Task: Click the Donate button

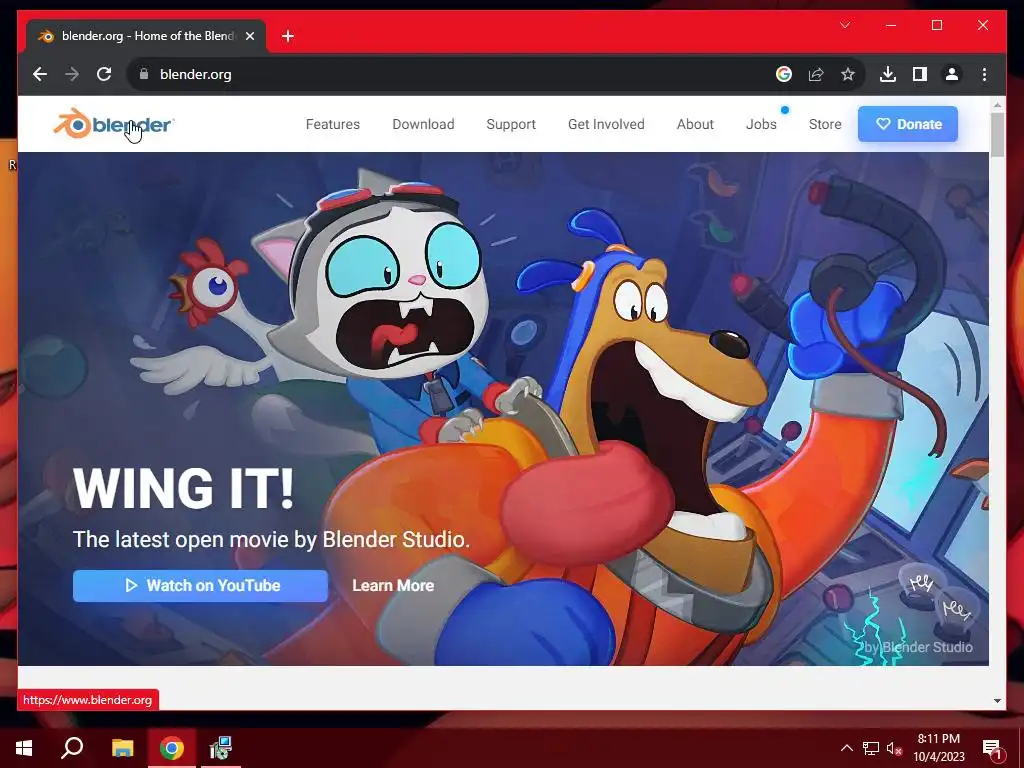Action: (x=908, y=124)
